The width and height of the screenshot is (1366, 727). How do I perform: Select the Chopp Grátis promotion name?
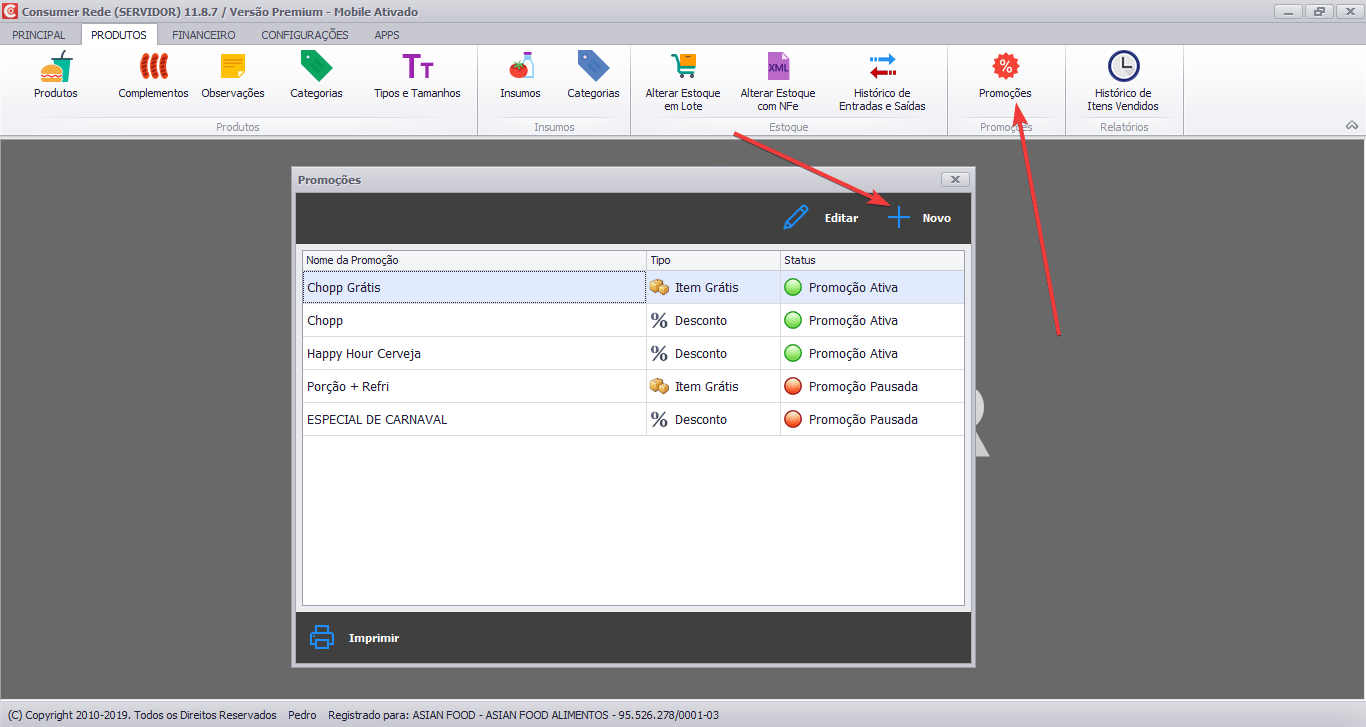coord(344,288)
